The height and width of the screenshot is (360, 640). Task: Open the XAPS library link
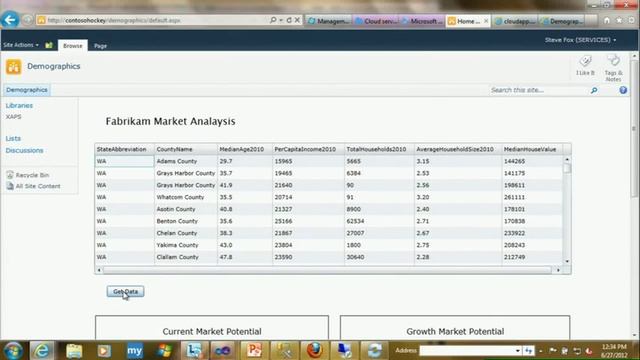tap(13, 117)
